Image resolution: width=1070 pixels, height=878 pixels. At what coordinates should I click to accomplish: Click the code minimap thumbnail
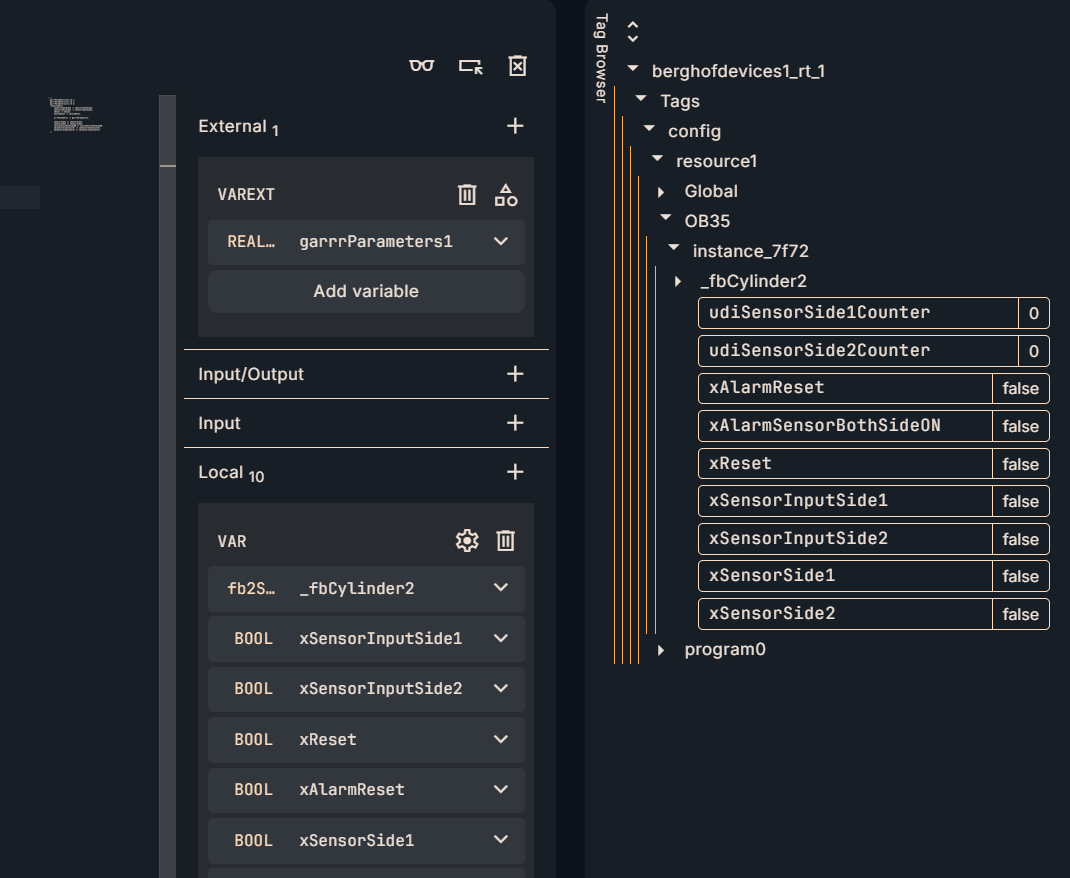click(x=75, y=115)
